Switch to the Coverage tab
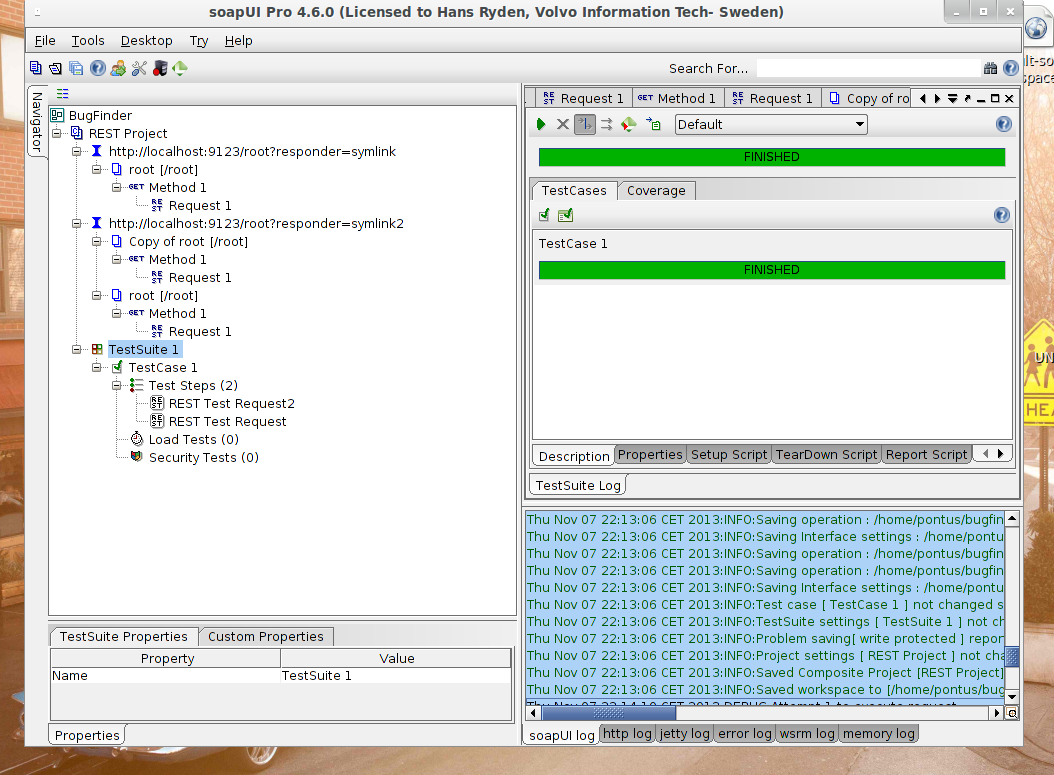Screen dimensions: 1054x775 pos(656,191)
